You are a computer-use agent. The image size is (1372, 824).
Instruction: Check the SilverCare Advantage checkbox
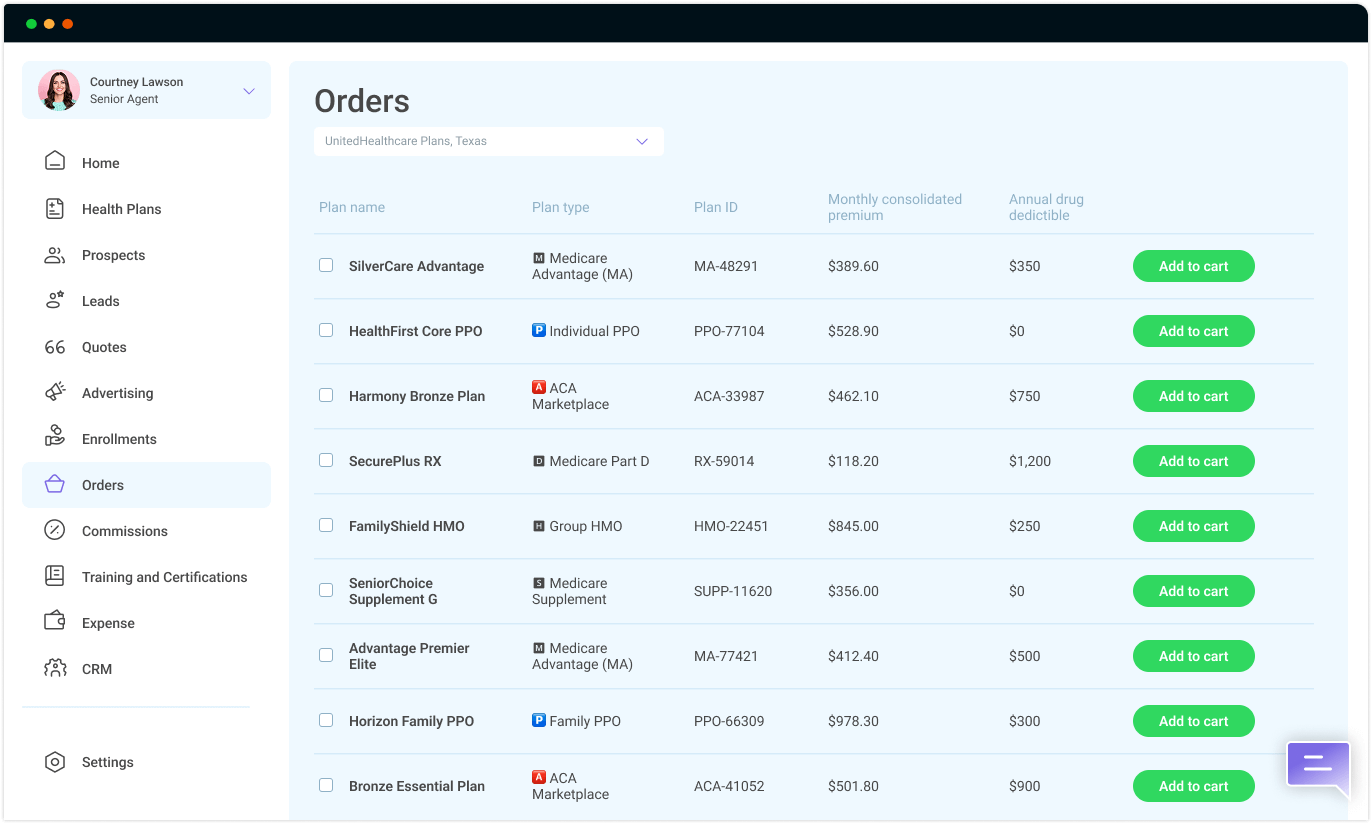point(326,265)
